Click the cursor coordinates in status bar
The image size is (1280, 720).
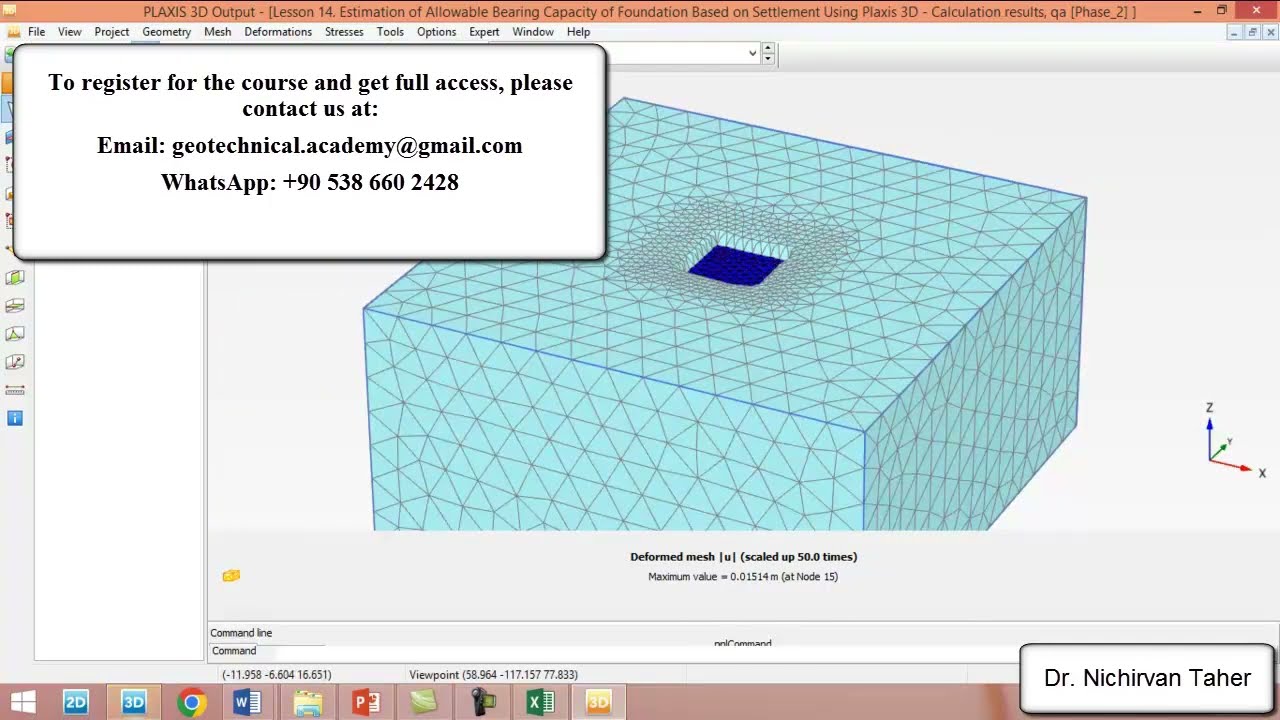coord(276,675)
